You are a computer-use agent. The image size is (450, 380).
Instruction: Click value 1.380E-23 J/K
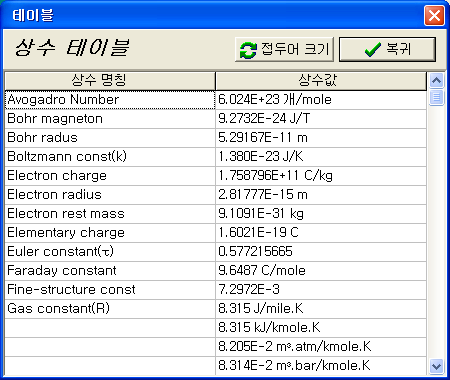point(321,157)
